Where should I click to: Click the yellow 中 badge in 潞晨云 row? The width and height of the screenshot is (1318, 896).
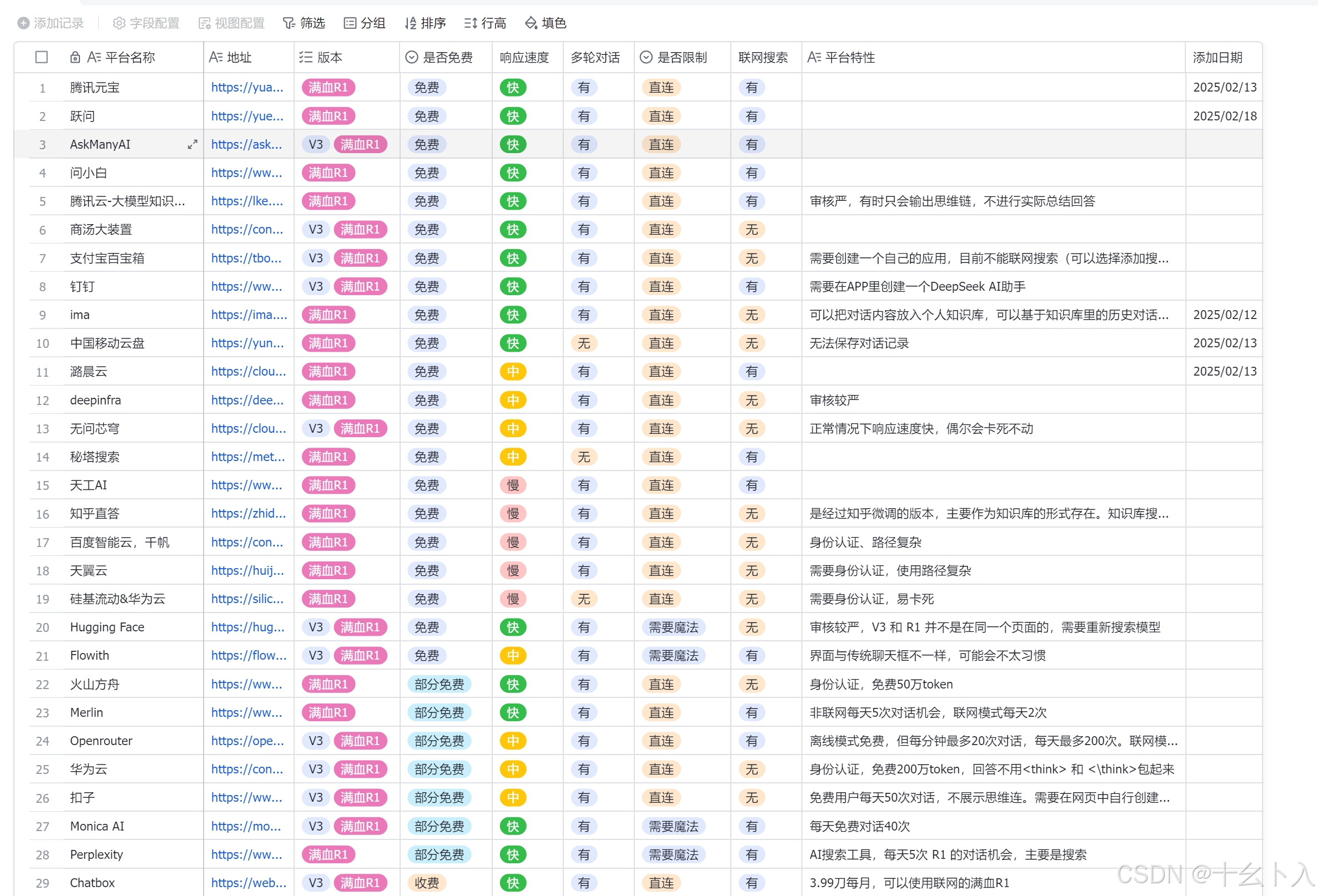point(513,372)
